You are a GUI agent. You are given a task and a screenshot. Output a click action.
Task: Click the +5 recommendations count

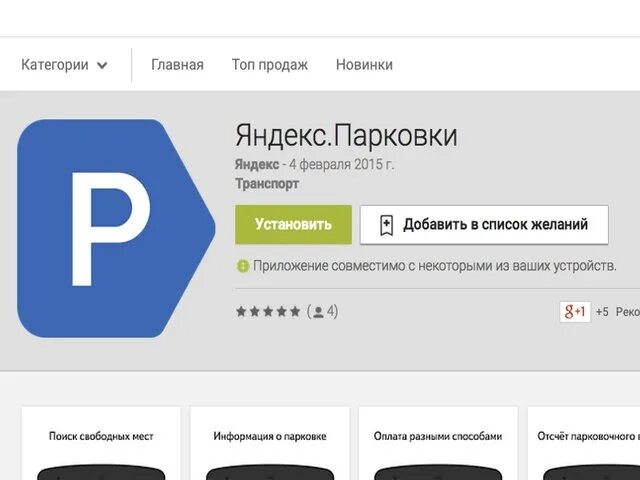(x=602, y=312)
